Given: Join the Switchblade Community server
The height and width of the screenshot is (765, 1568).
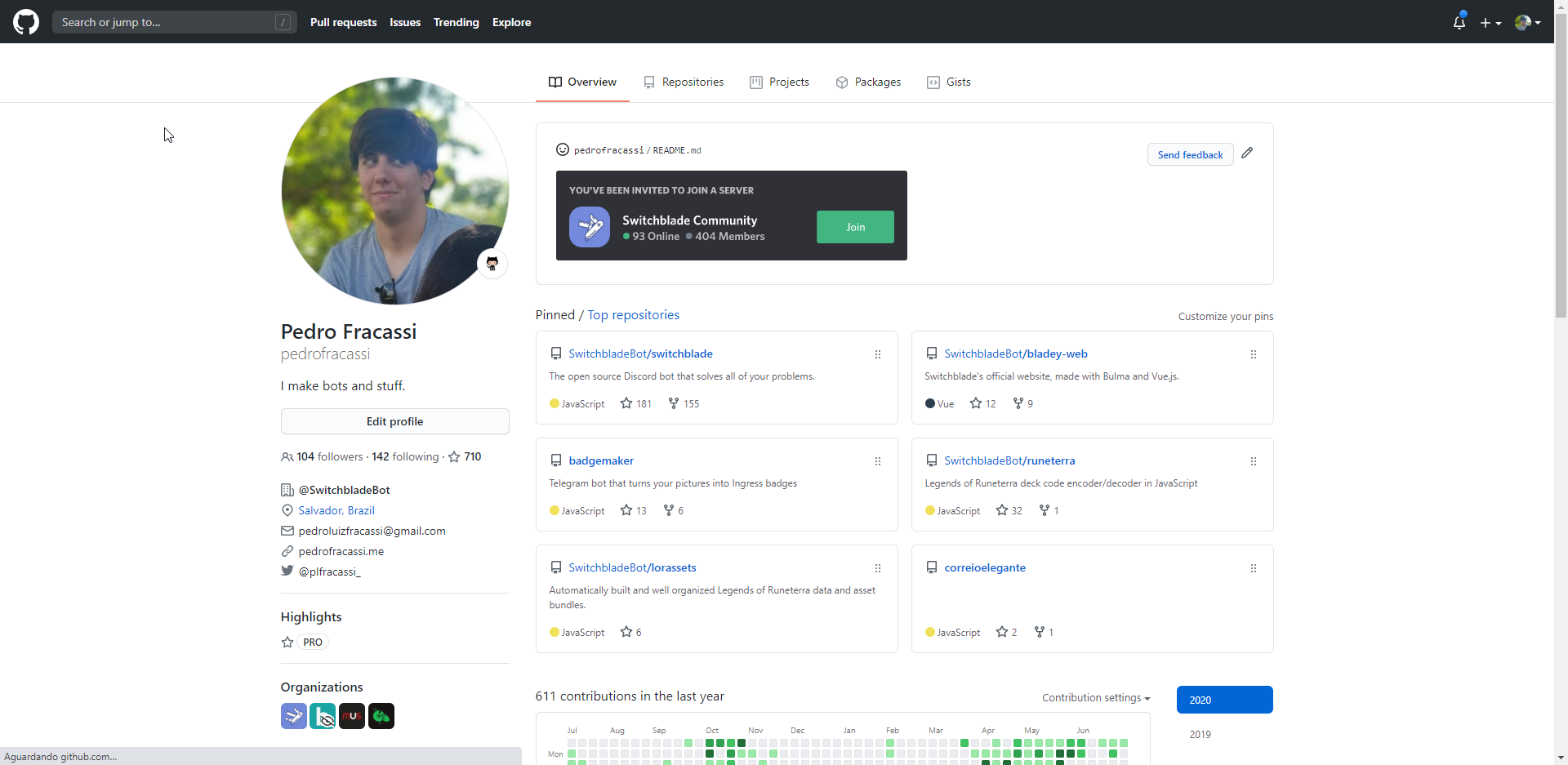Looking at the screenshot, I should 855,227.
